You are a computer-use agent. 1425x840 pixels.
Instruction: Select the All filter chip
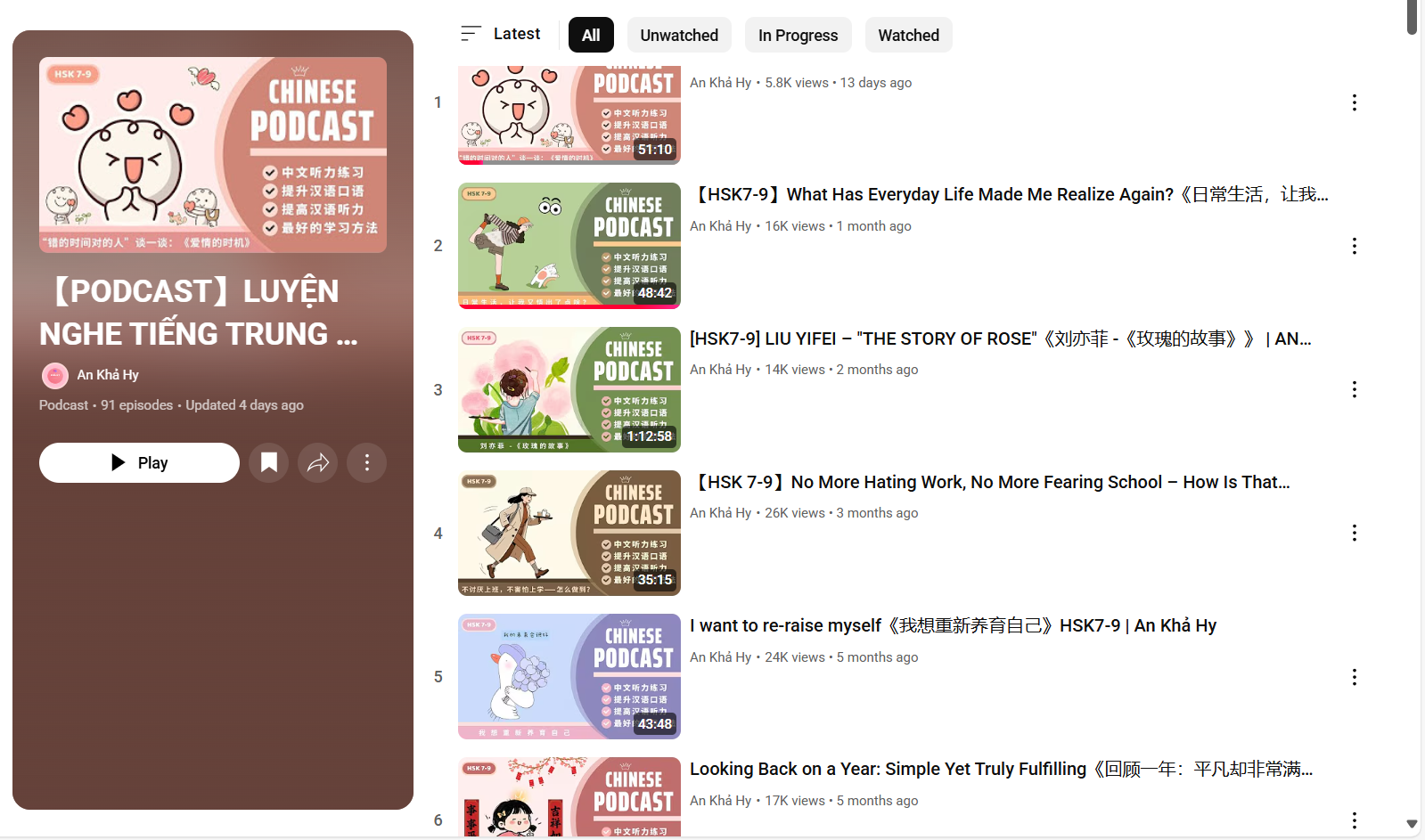591,35
